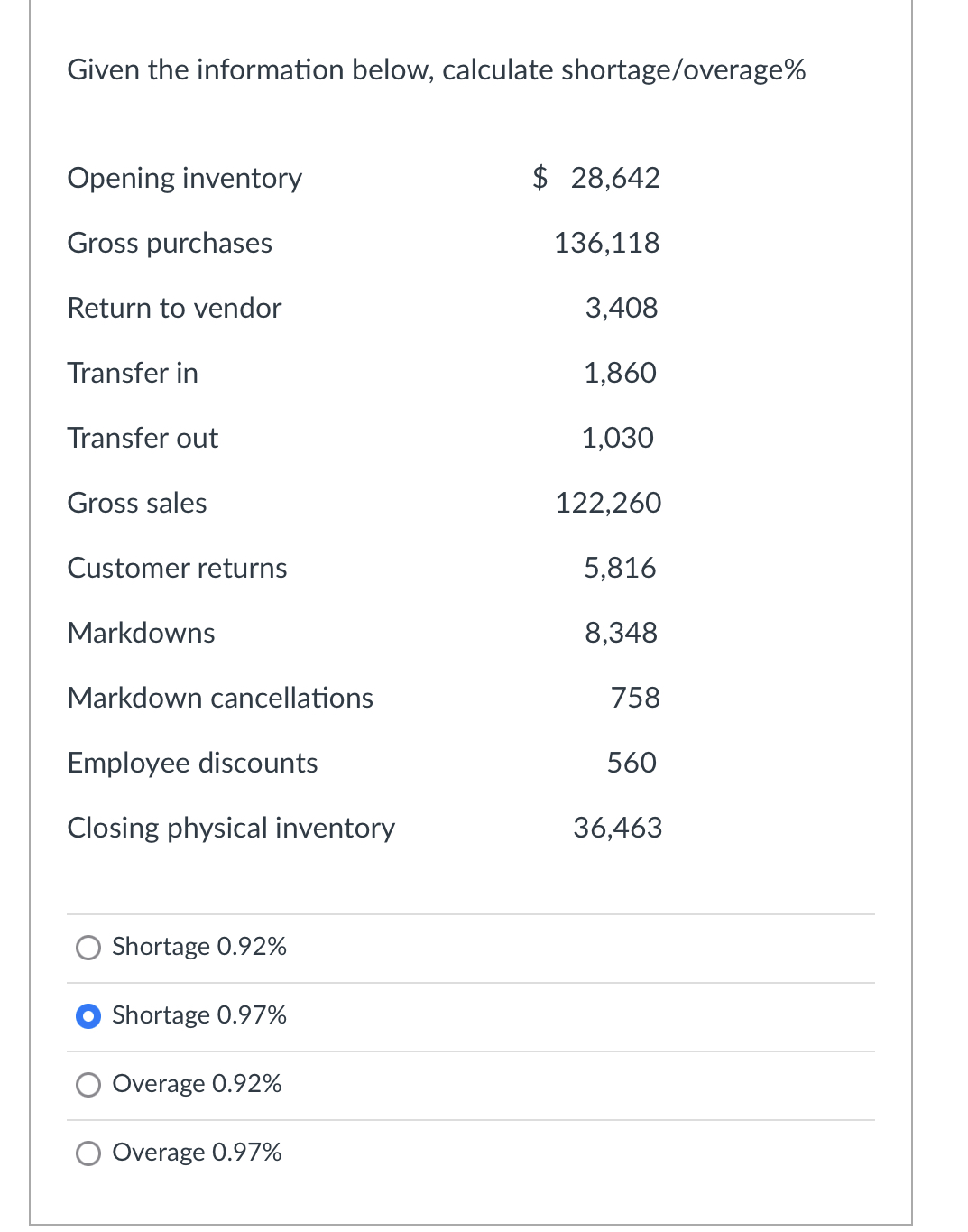
Task: Click the question prompt text
Action: point(436,69)
